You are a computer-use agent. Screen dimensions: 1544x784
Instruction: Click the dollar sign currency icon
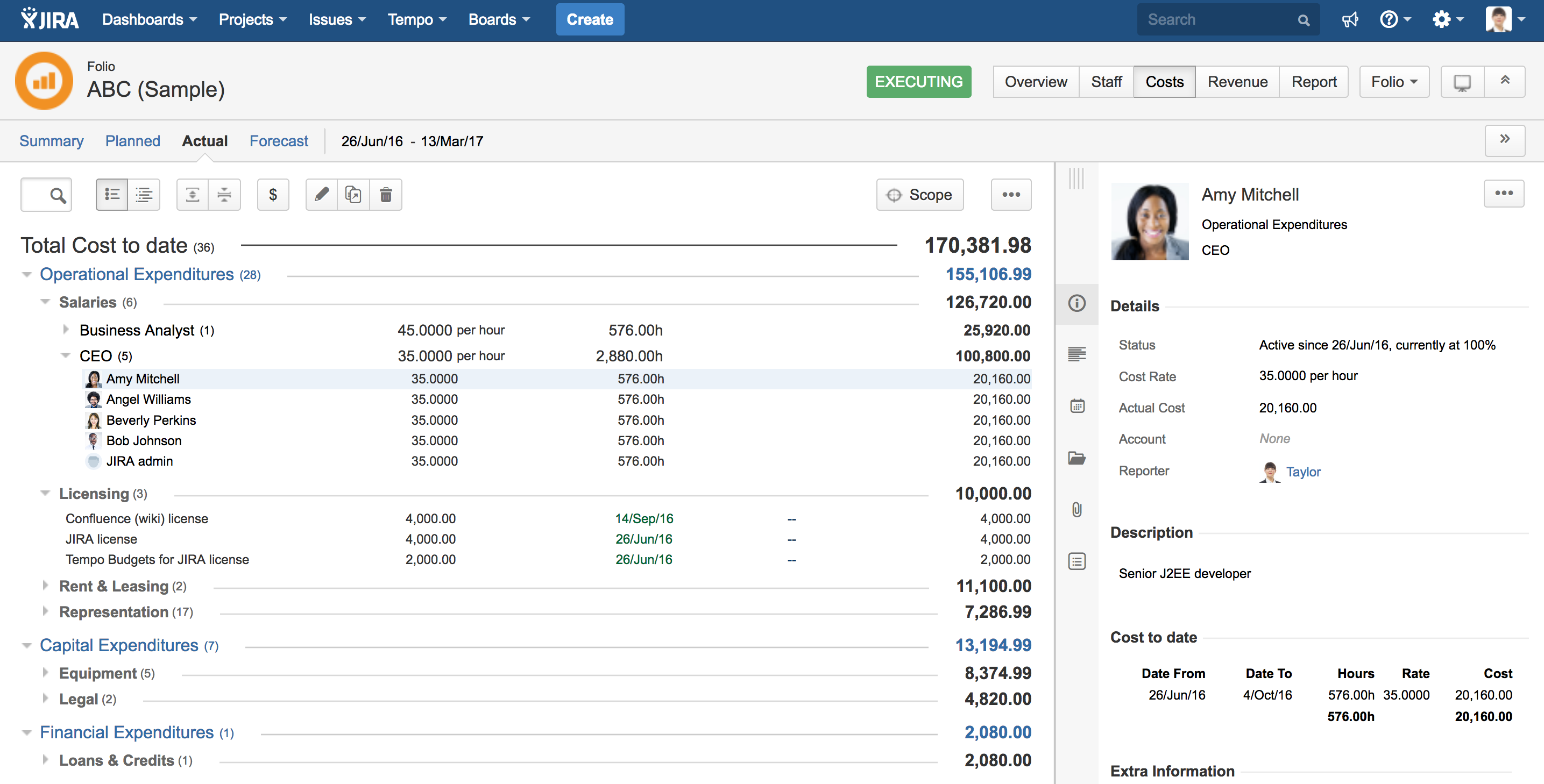click(x=273, y=195)
